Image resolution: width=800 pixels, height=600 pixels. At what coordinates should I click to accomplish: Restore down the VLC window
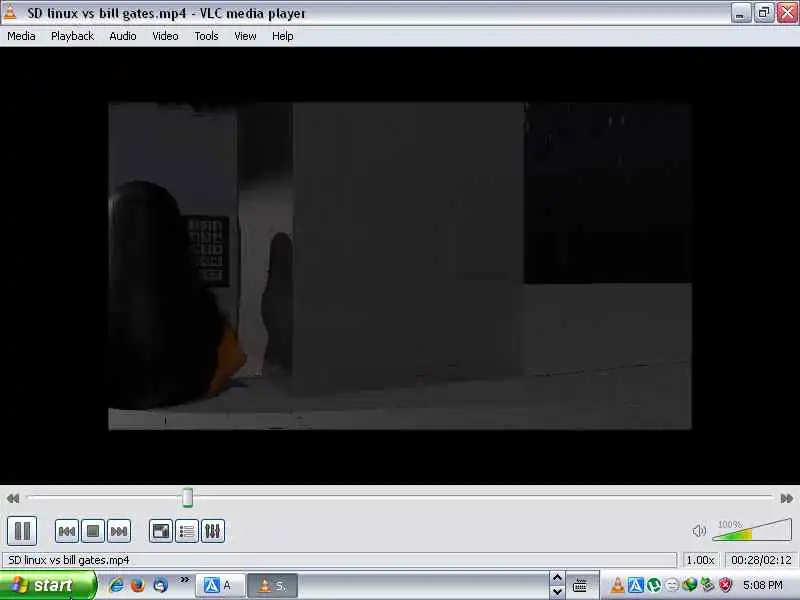click(x=764, y=13)
